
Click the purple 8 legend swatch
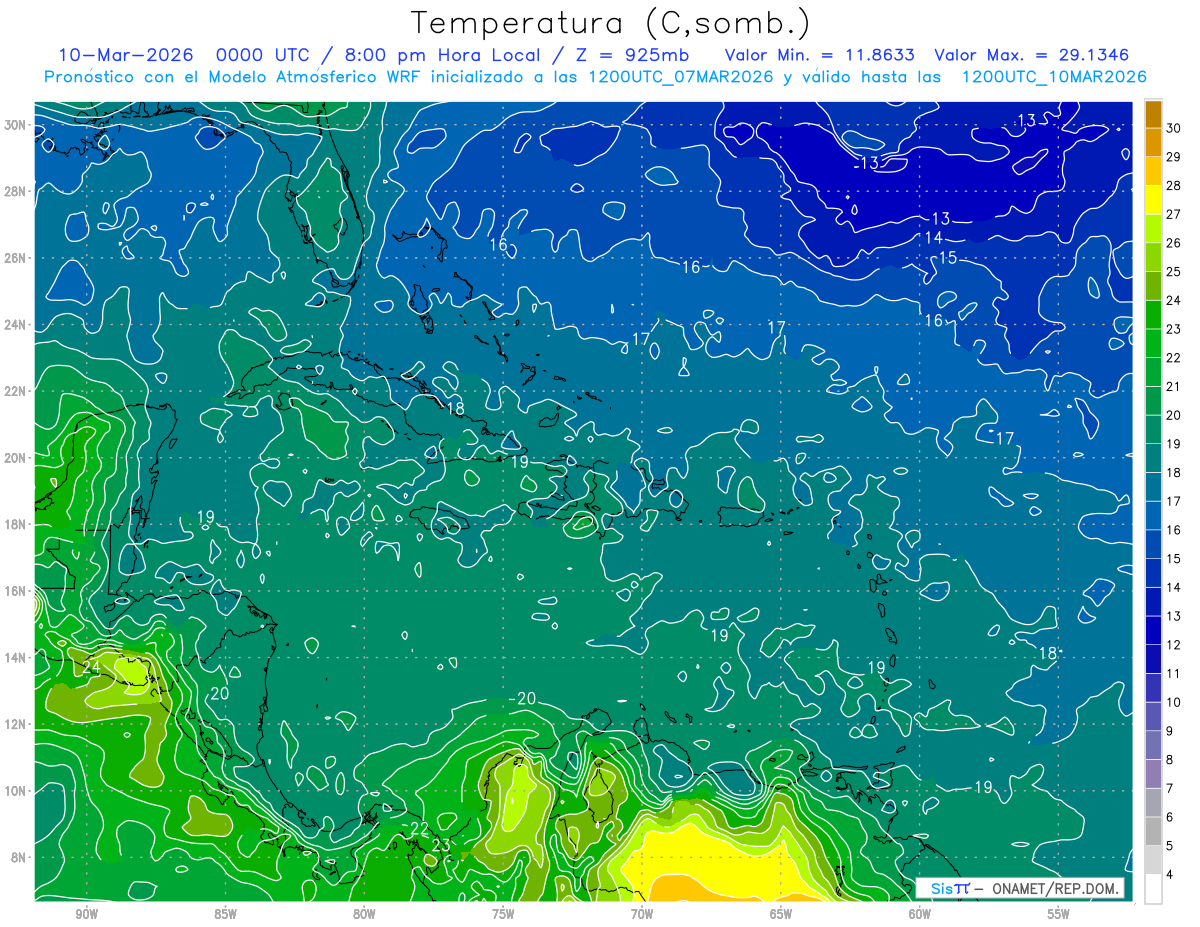pos(1153,774)
